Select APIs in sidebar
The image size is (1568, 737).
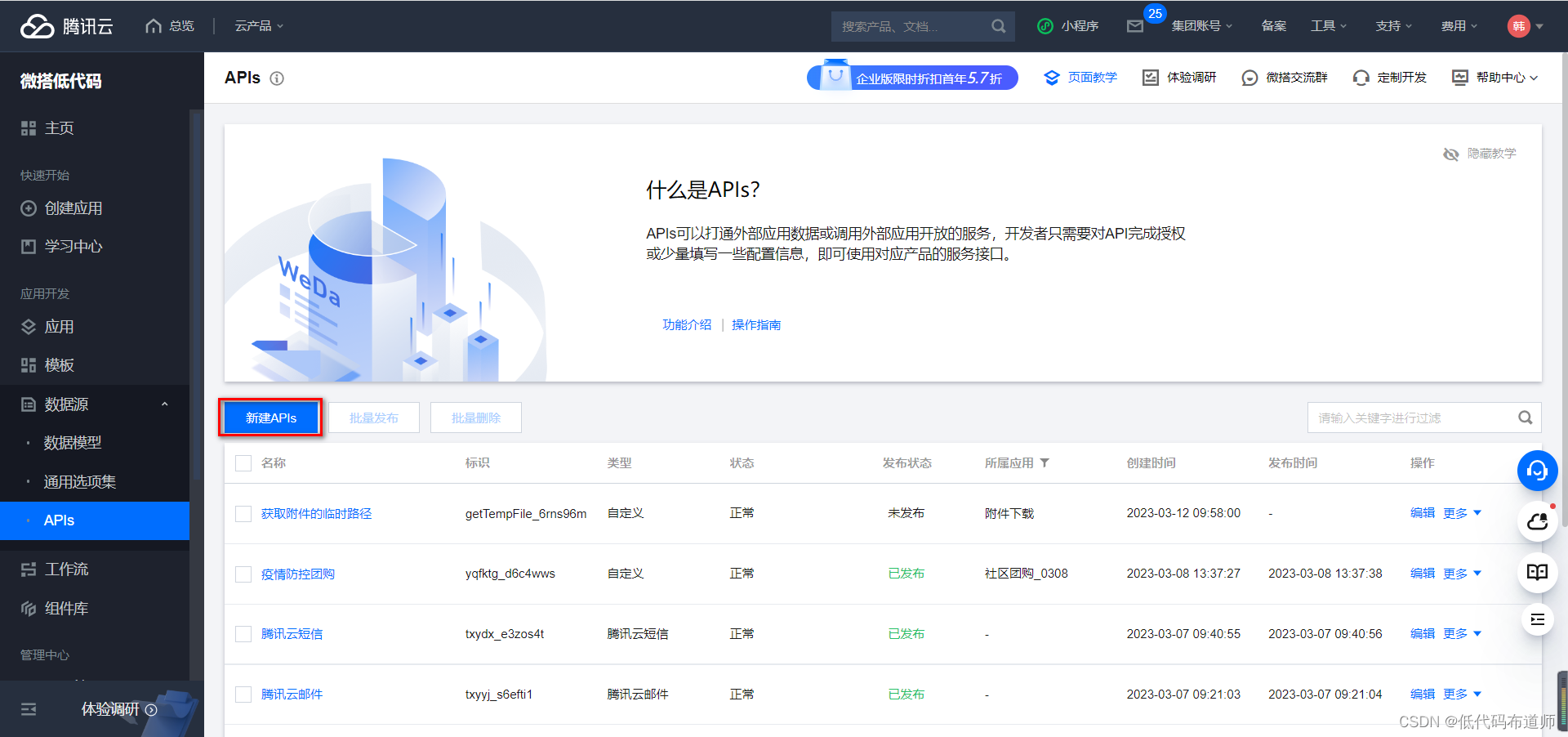(x=95, y=520)
